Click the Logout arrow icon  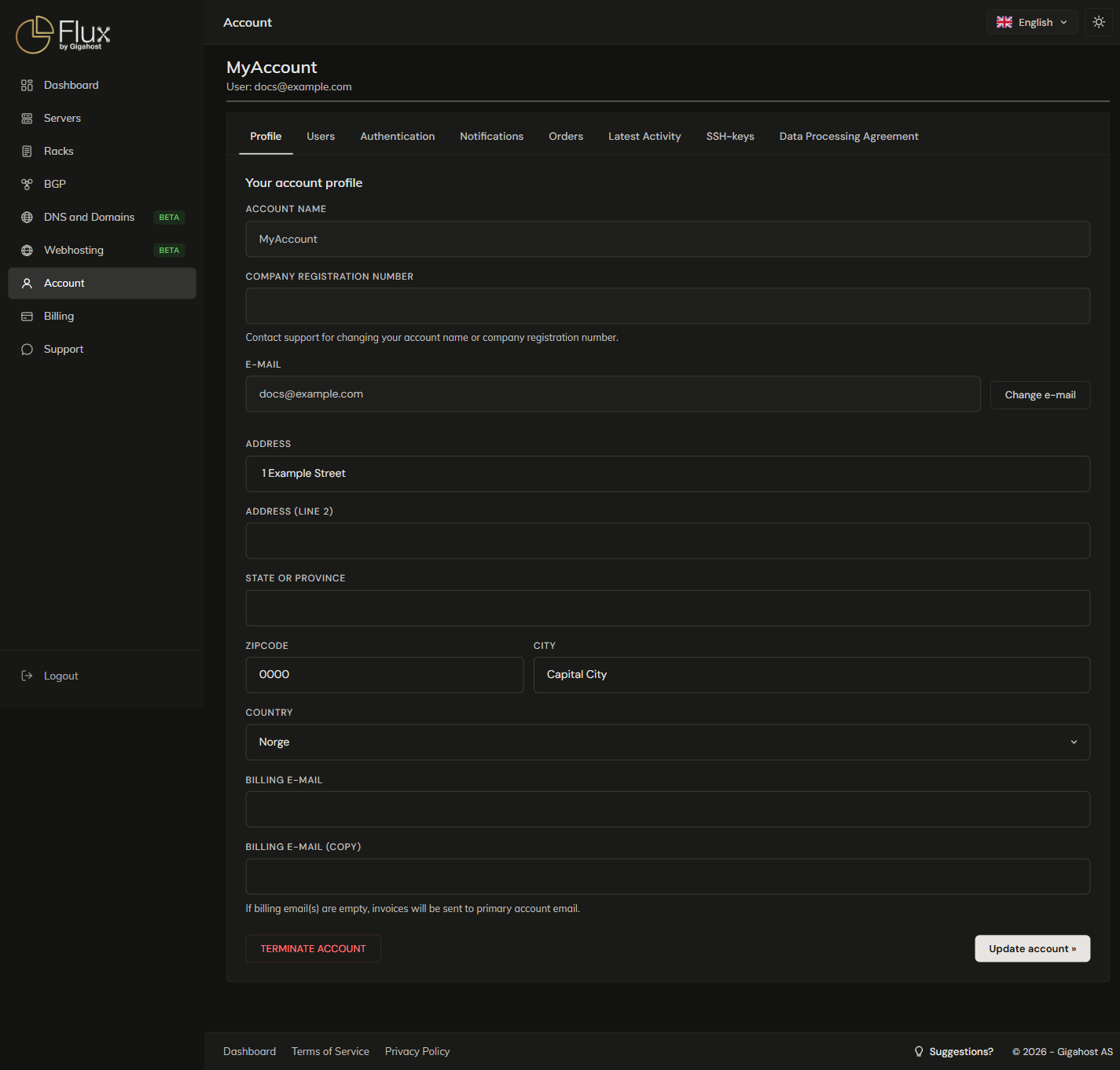(27, 676)
